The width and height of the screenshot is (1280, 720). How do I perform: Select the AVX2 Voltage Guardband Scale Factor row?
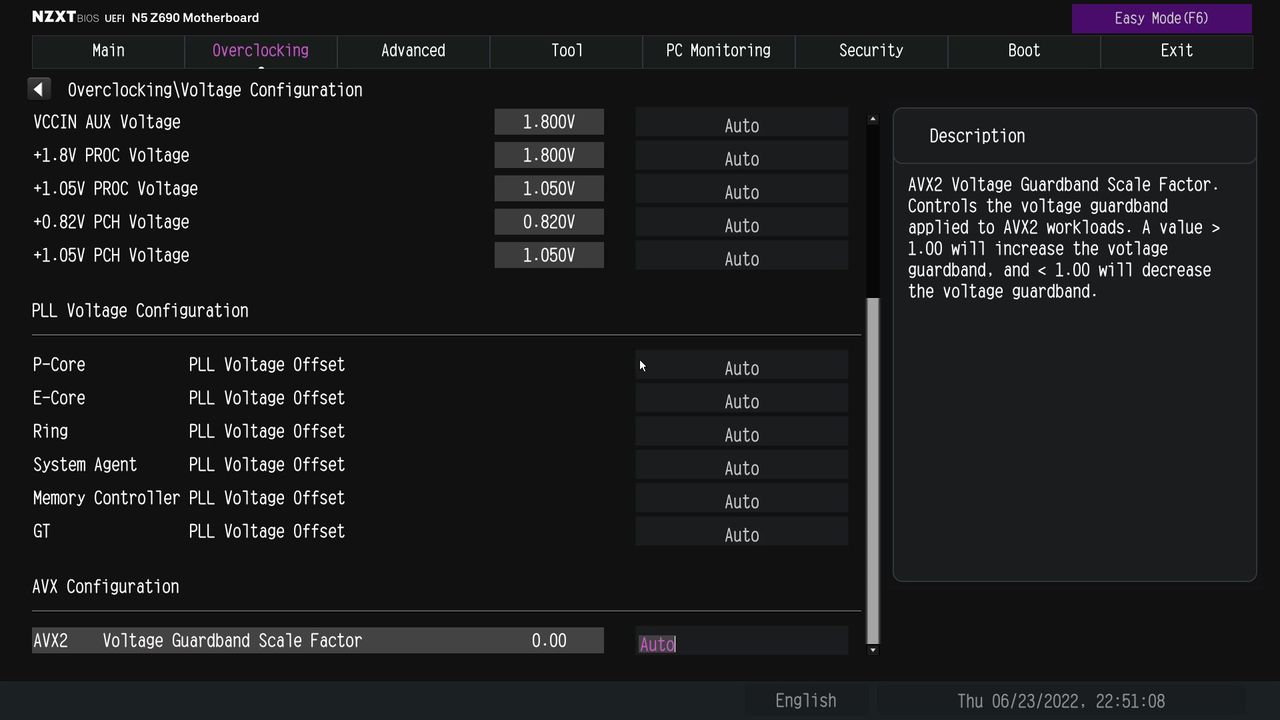[x=318, y=641]
